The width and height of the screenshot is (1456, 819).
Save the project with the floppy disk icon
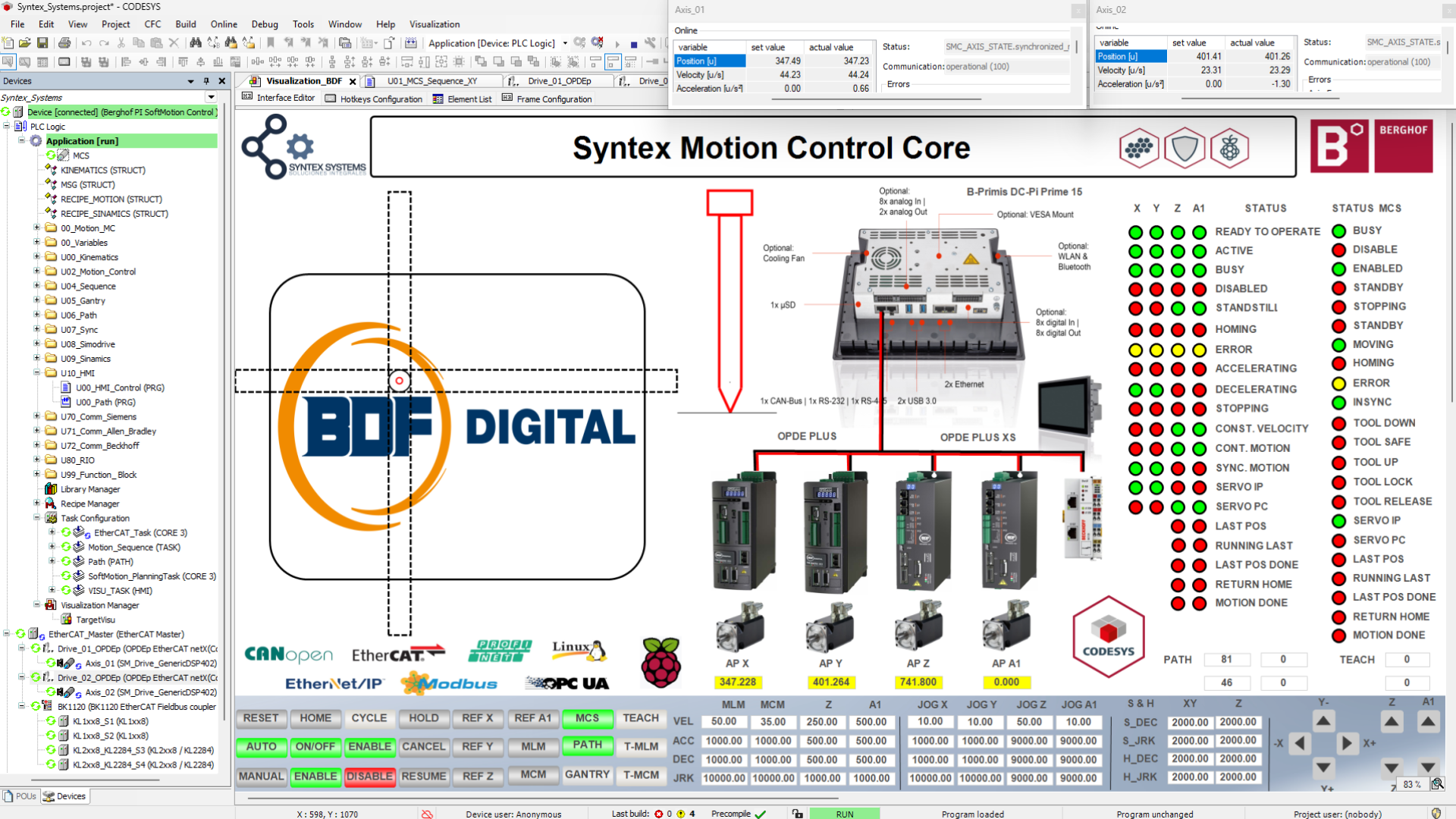coord(42,43)
